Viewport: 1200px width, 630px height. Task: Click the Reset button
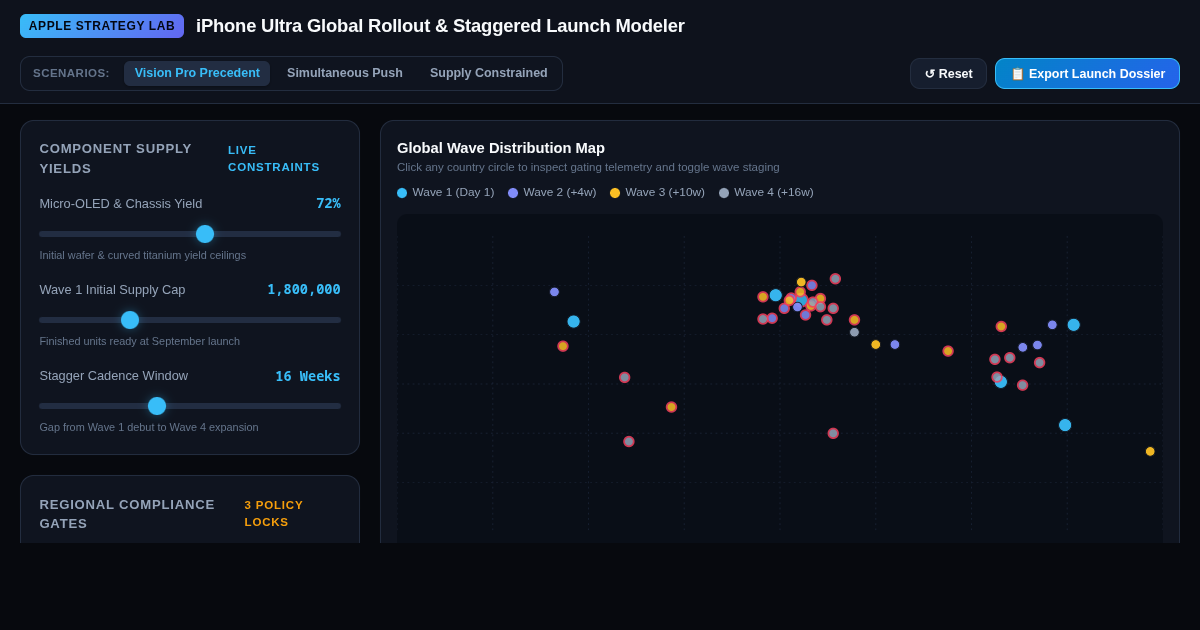click(948, 73)
